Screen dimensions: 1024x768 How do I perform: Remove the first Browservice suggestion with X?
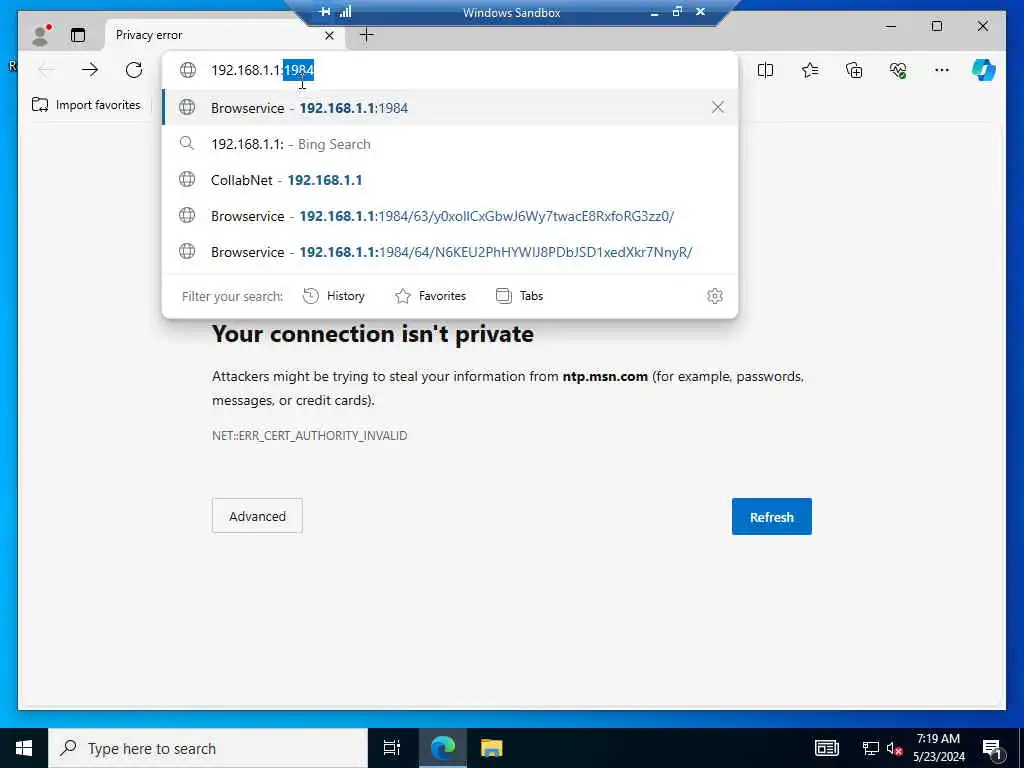[718, 107]
